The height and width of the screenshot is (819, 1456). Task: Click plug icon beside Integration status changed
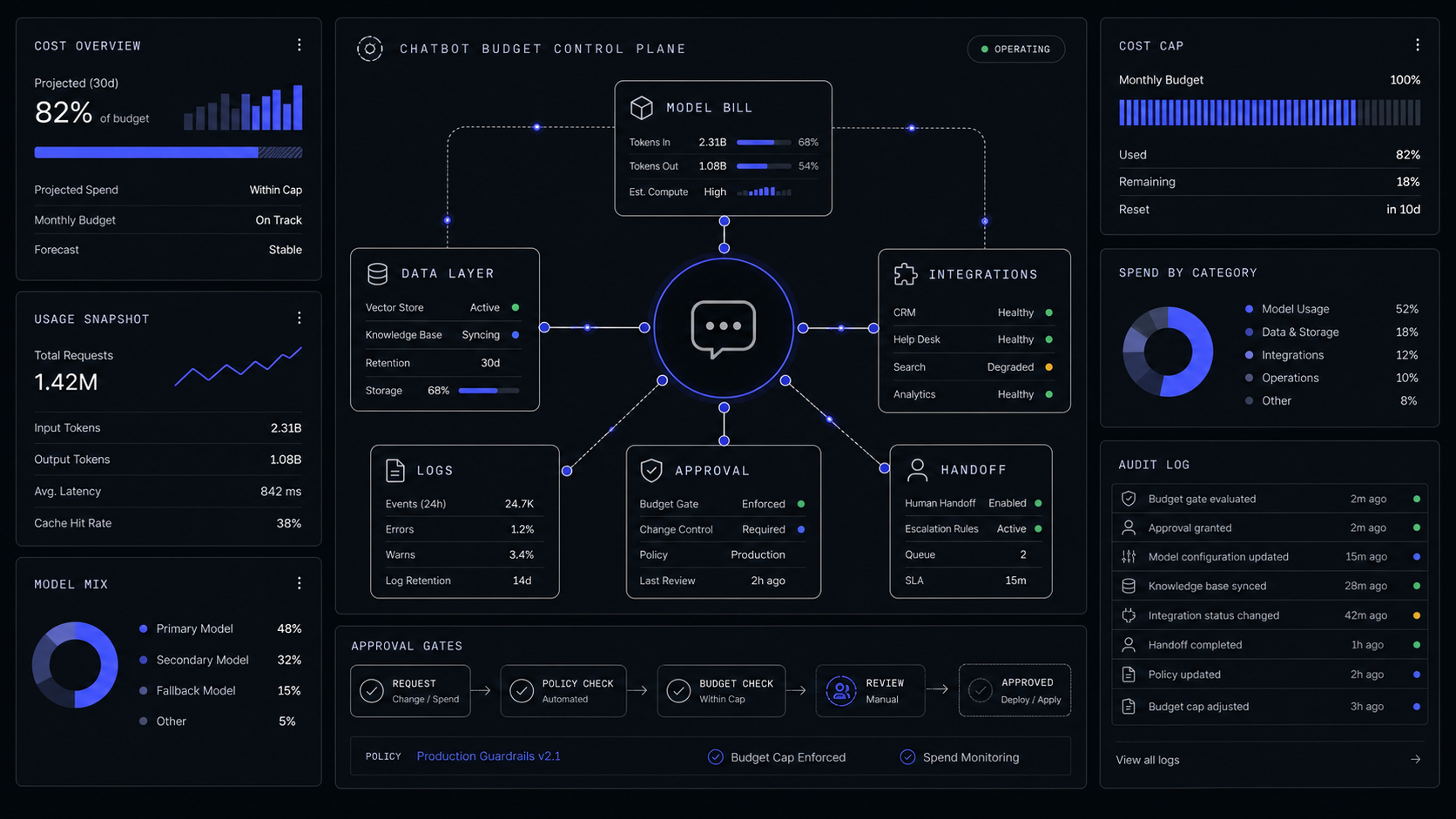pyautogui.click(x=1129, y=615)
